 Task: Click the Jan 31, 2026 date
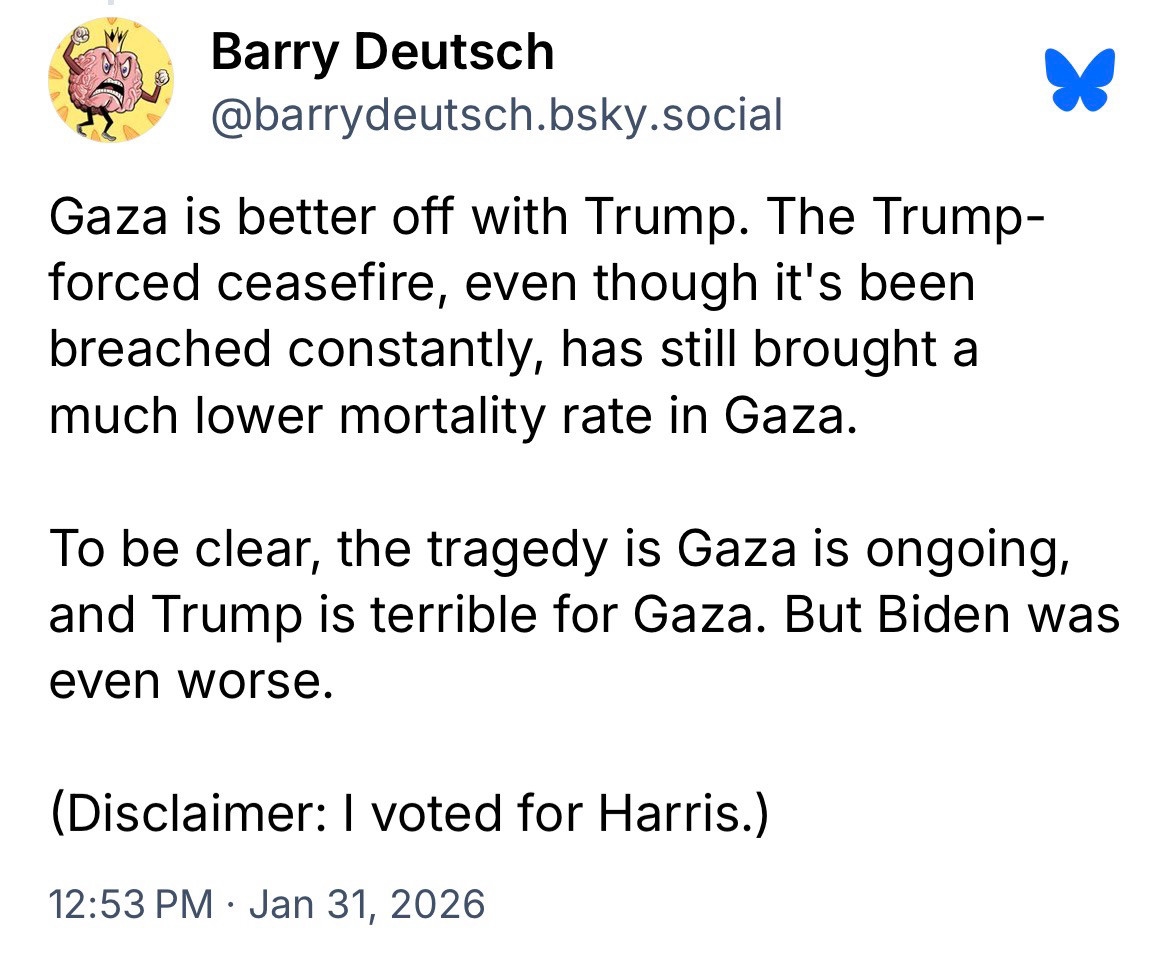366,904
